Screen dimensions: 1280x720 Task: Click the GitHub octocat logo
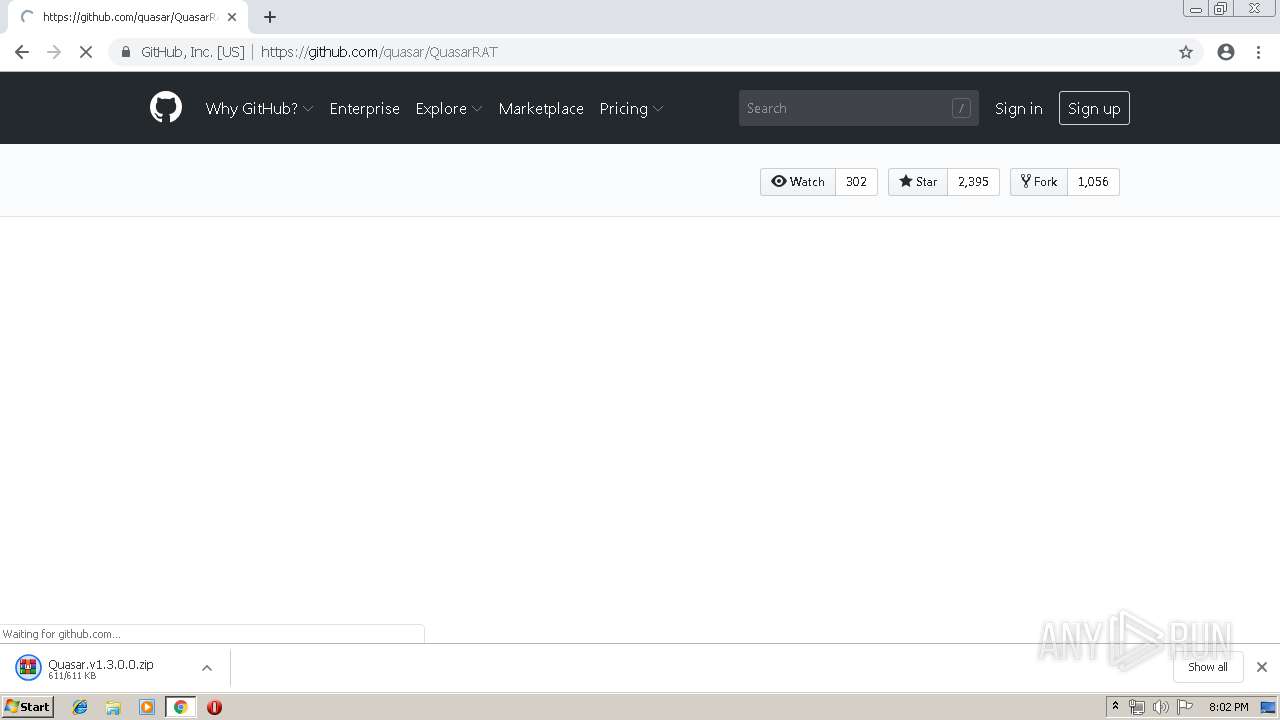click(x=166, y=108)
